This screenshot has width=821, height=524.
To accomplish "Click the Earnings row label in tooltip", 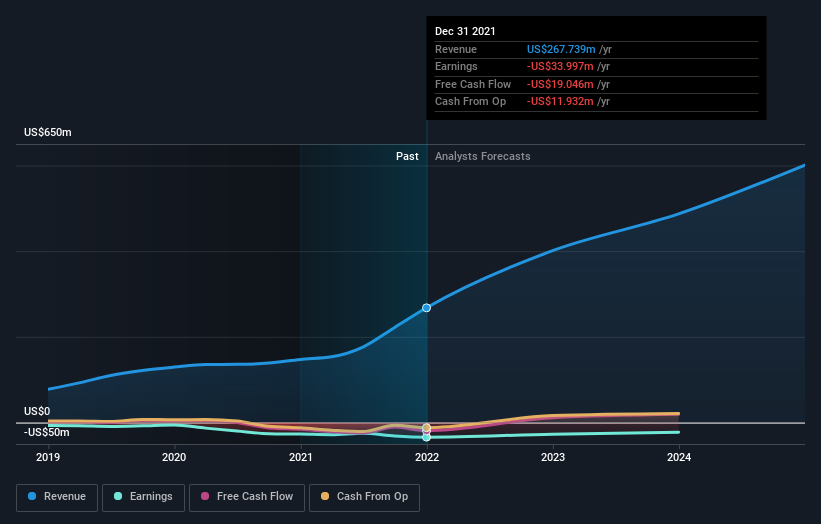I will pyautogui.click(x=456, y=66).
